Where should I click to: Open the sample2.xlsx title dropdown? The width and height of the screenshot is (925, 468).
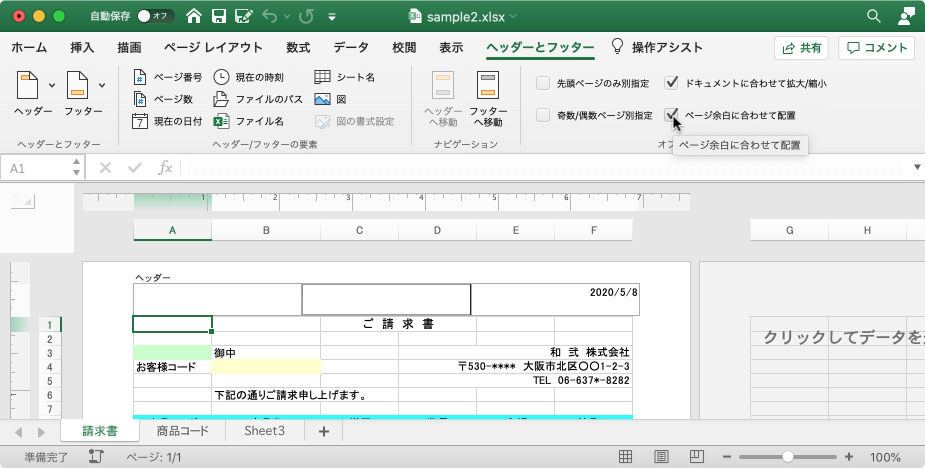(x=513, y=17)
